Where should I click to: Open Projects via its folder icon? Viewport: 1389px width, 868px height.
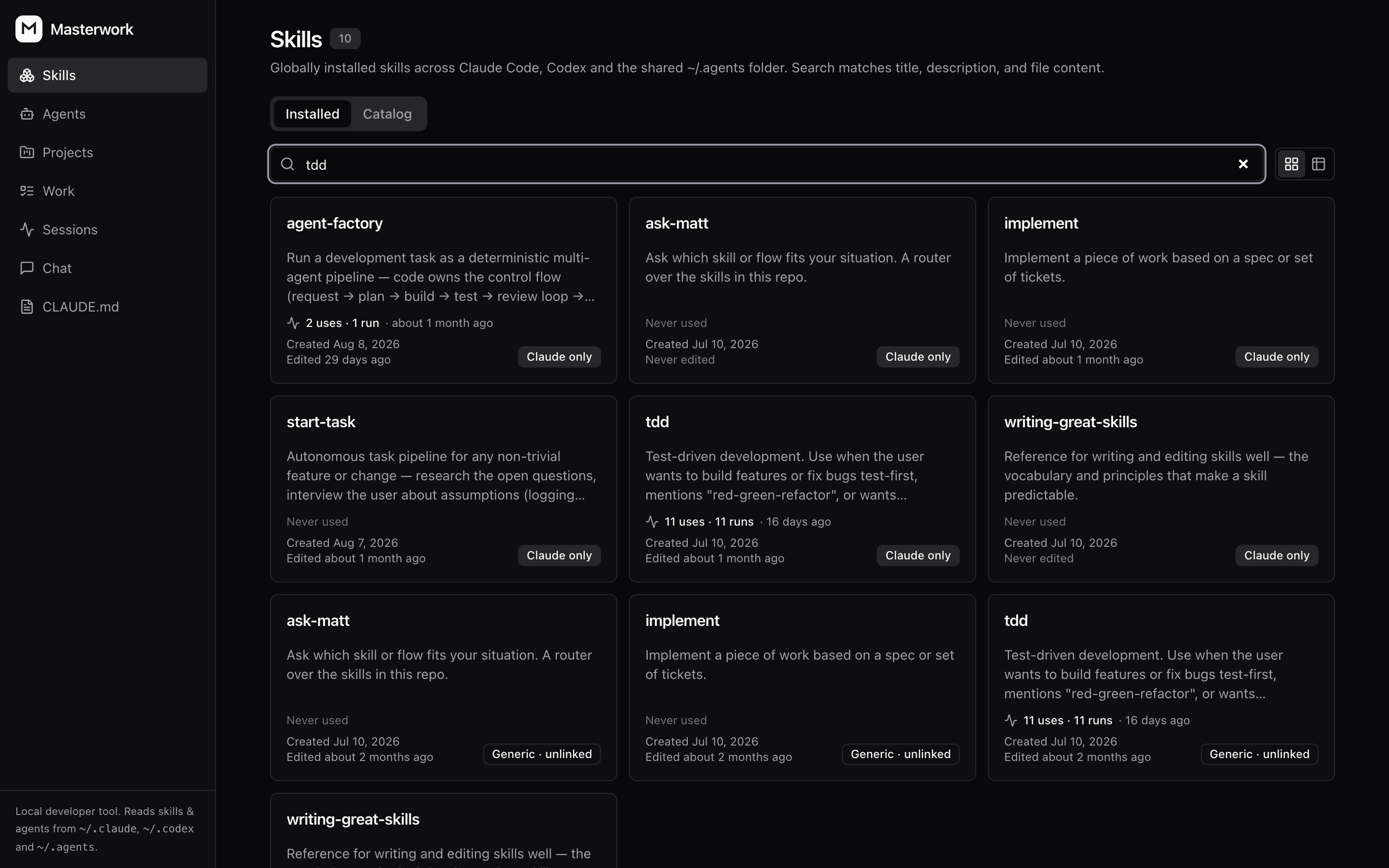[x=27, y=152]
